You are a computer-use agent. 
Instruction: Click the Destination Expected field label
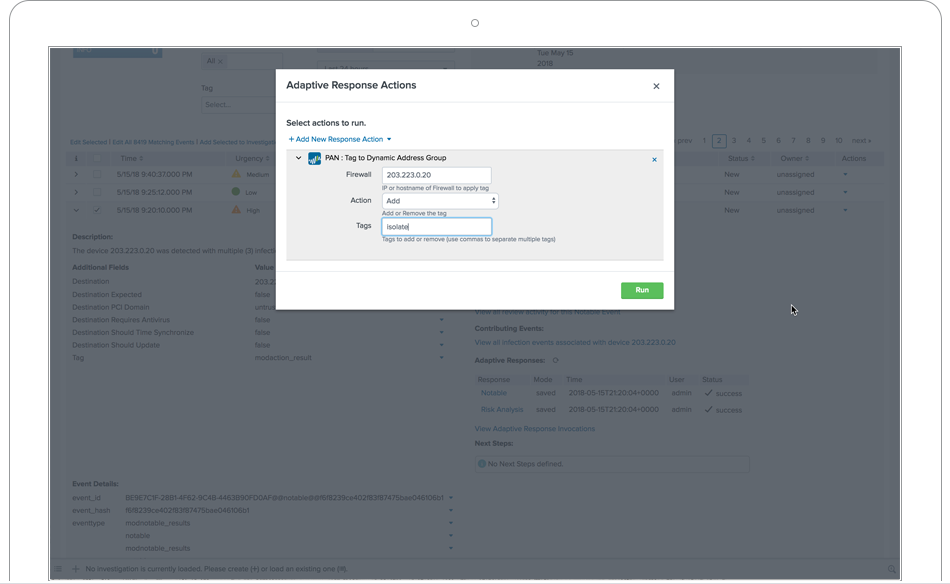click(x=107, y=294)
